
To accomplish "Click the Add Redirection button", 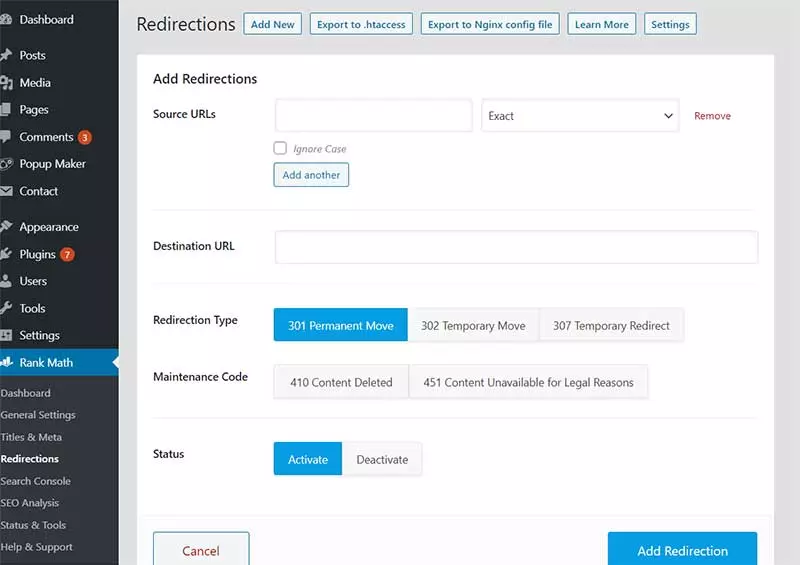I will tap(682, 551).
